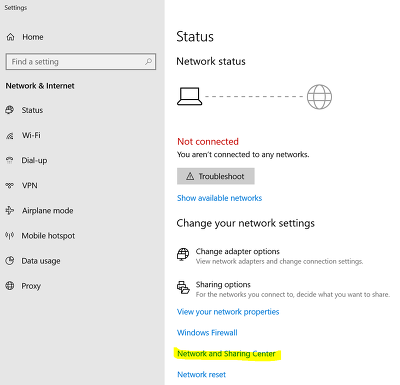Click the search magnifier icon
This screenshot has height=385, width=400.
pos(148,61)
